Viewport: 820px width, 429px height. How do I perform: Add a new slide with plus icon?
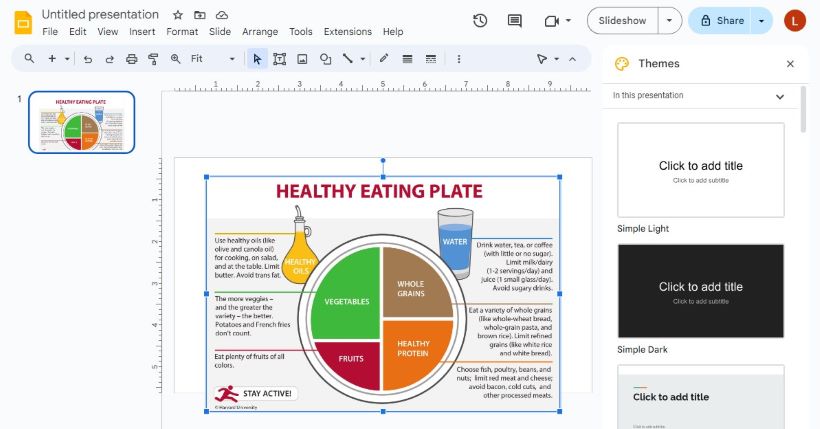coord(52,59)
